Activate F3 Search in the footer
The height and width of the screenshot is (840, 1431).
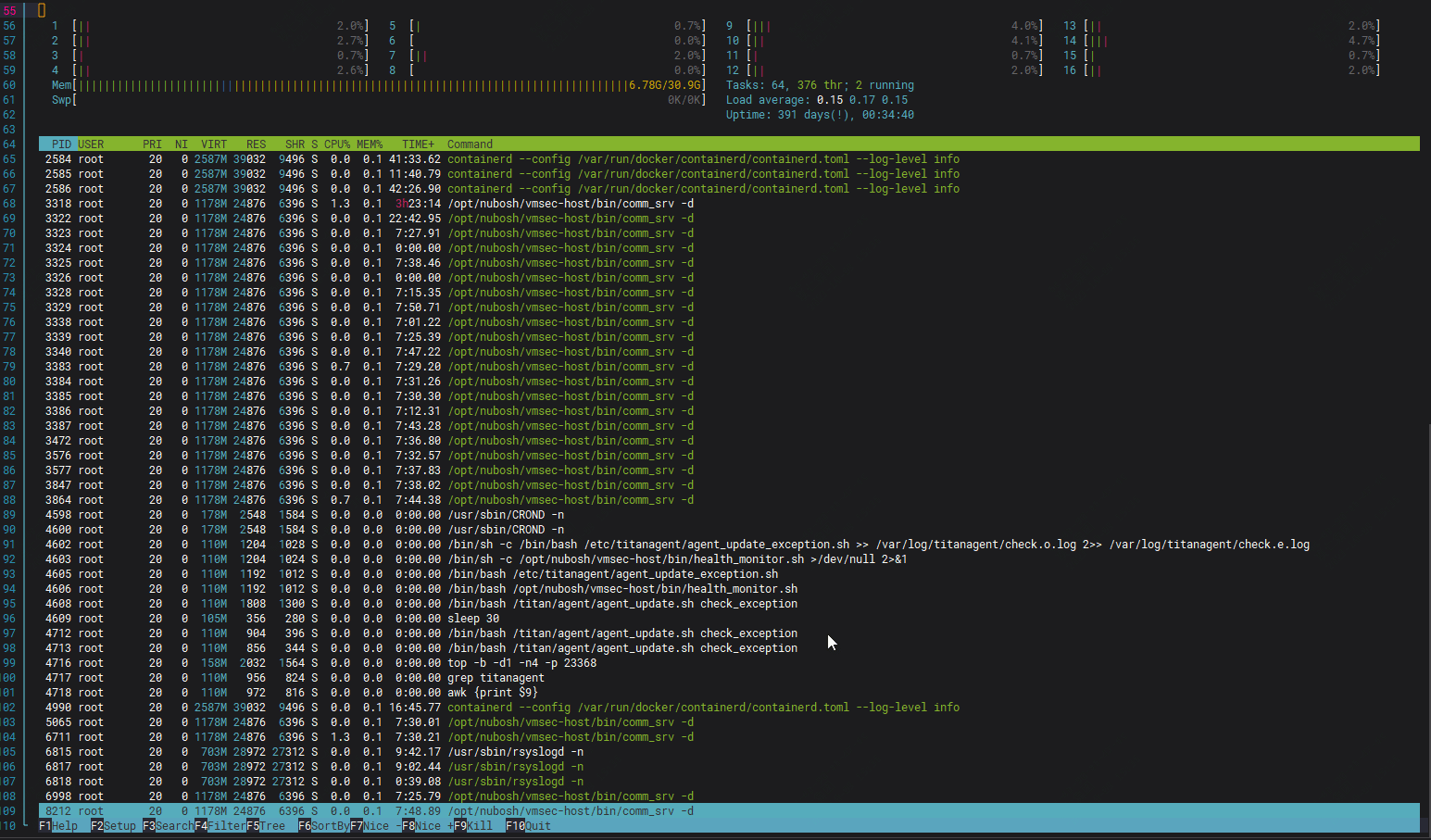click(x=168, y=826)
